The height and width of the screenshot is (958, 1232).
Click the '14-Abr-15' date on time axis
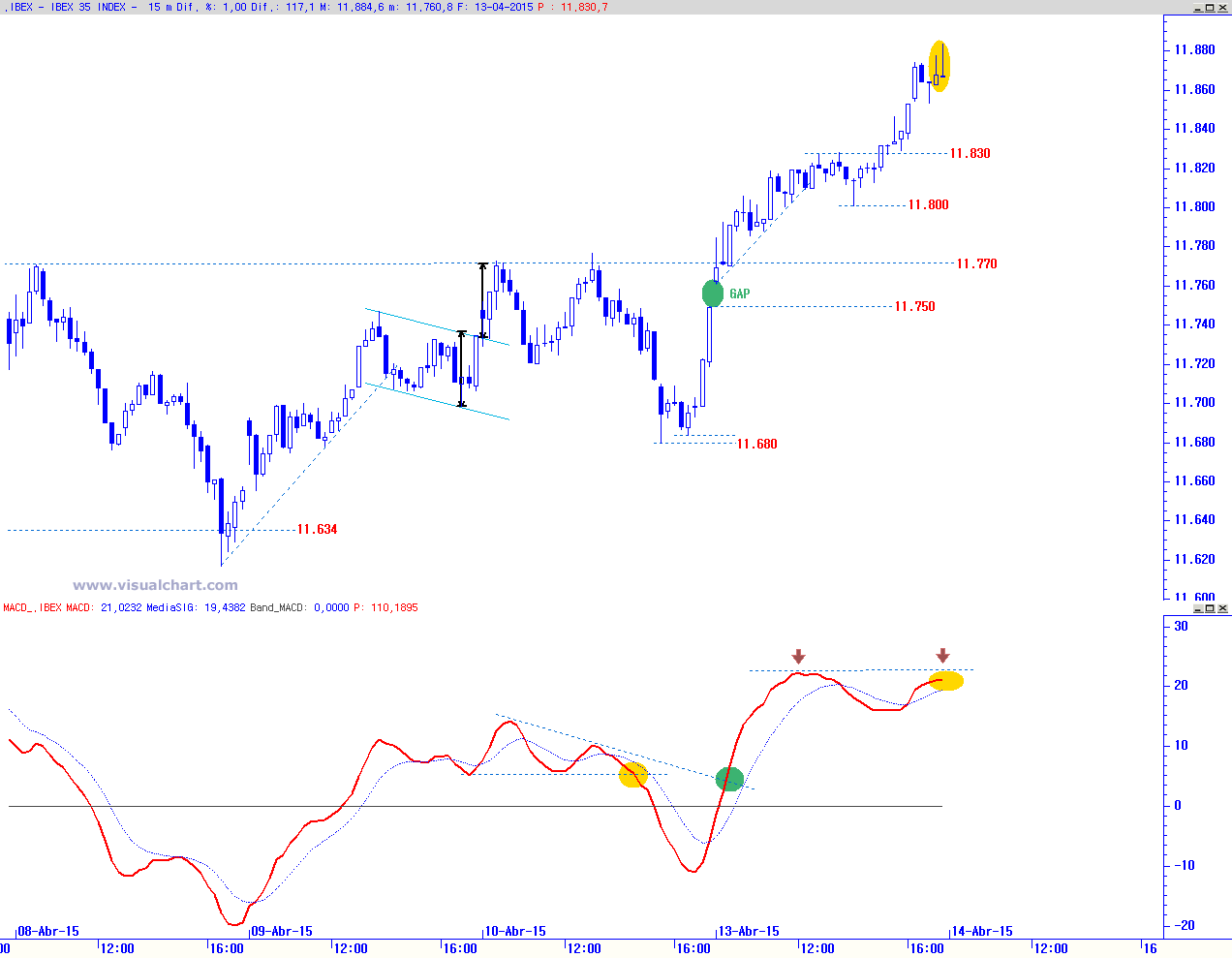pyautogui.click(x=982, y=931)
